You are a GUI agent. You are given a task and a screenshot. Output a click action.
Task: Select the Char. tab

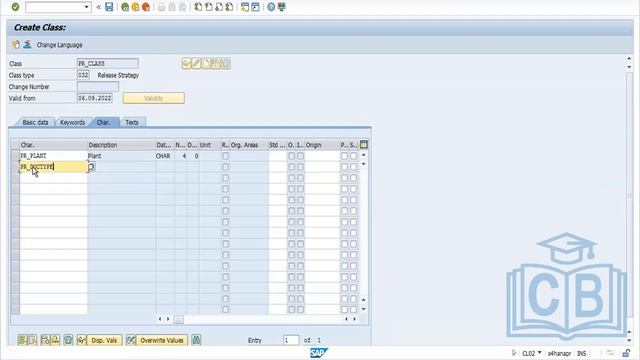tap(103, 122)
